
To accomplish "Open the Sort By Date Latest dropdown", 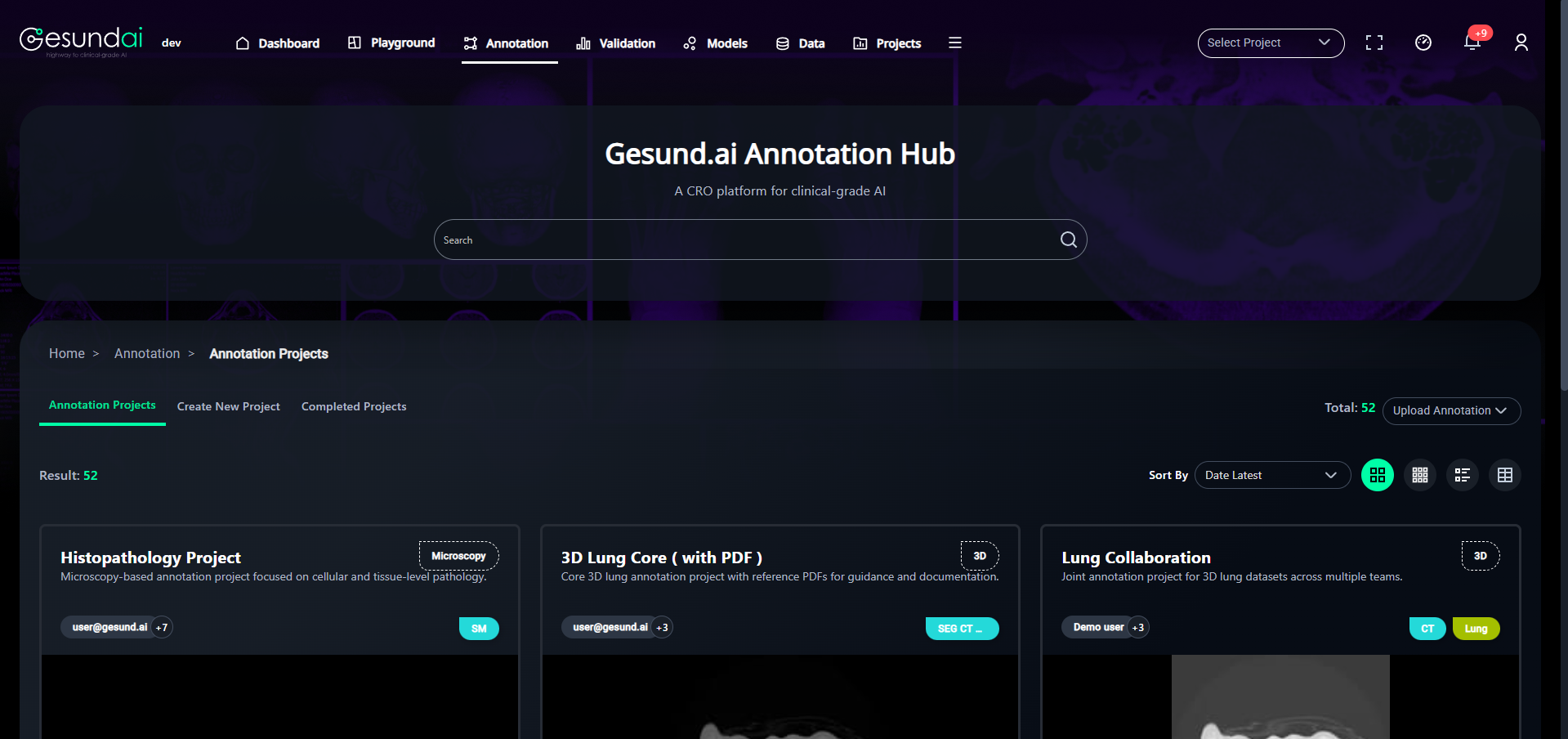I will [x=1272, y=475].
